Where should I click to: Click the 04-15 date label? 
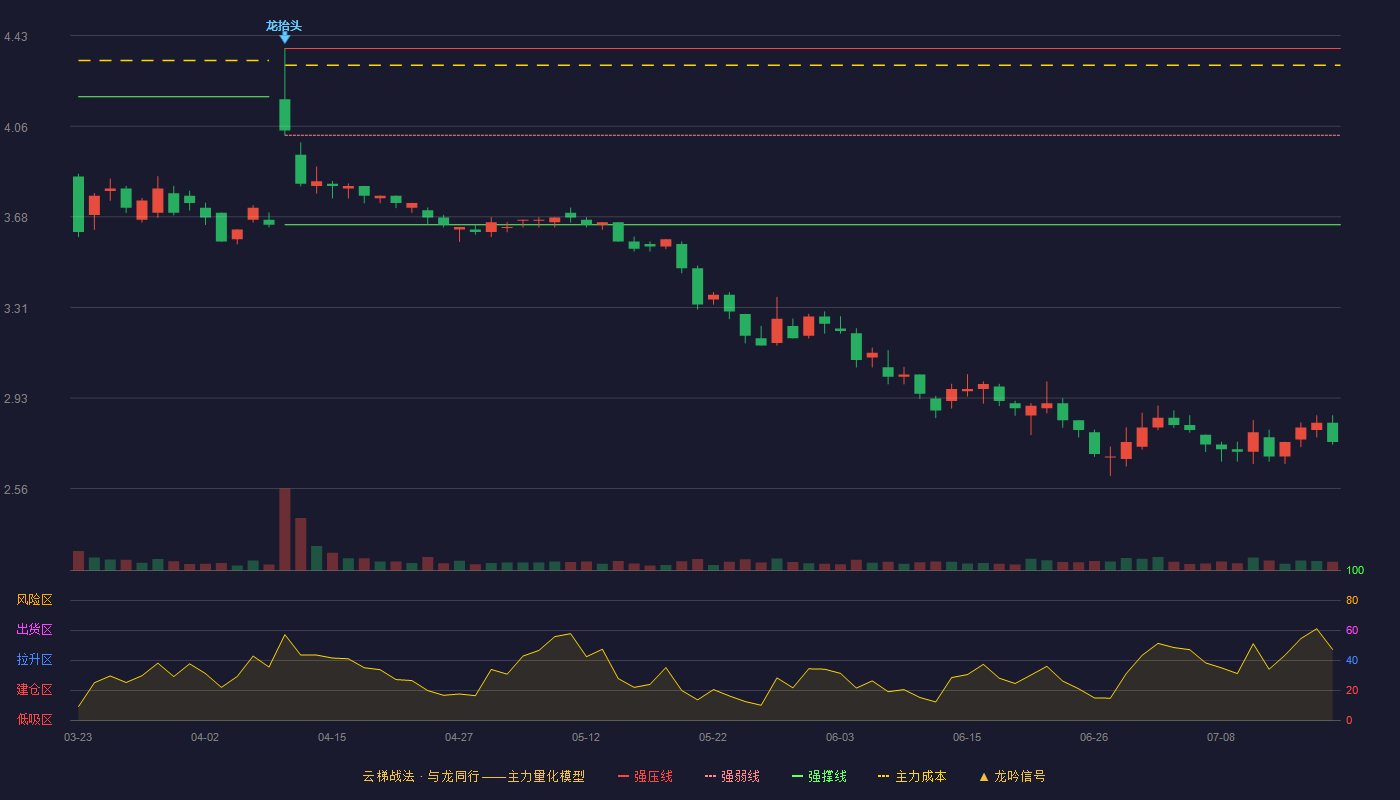332,737
